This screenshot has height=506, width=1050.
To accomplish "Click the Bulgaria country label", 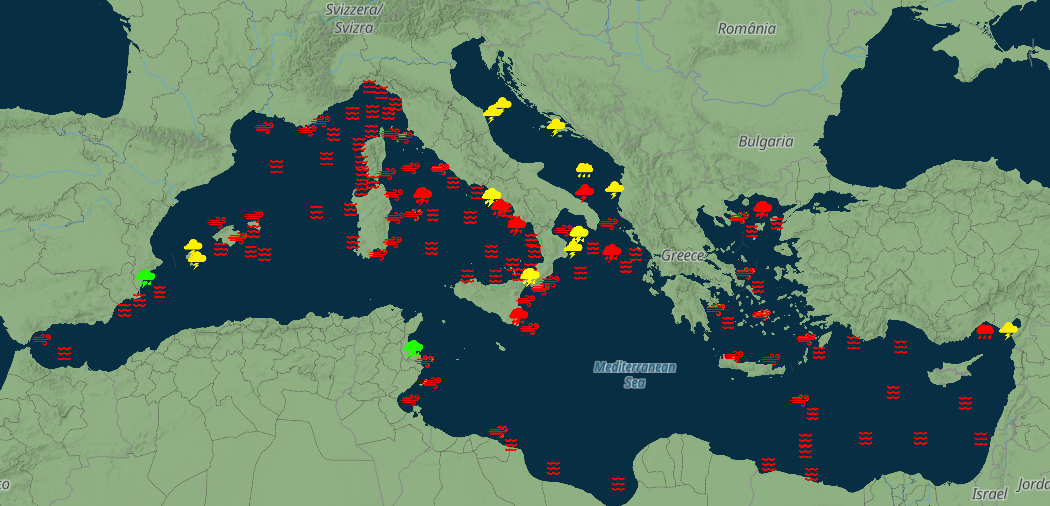I will (766, 142).
